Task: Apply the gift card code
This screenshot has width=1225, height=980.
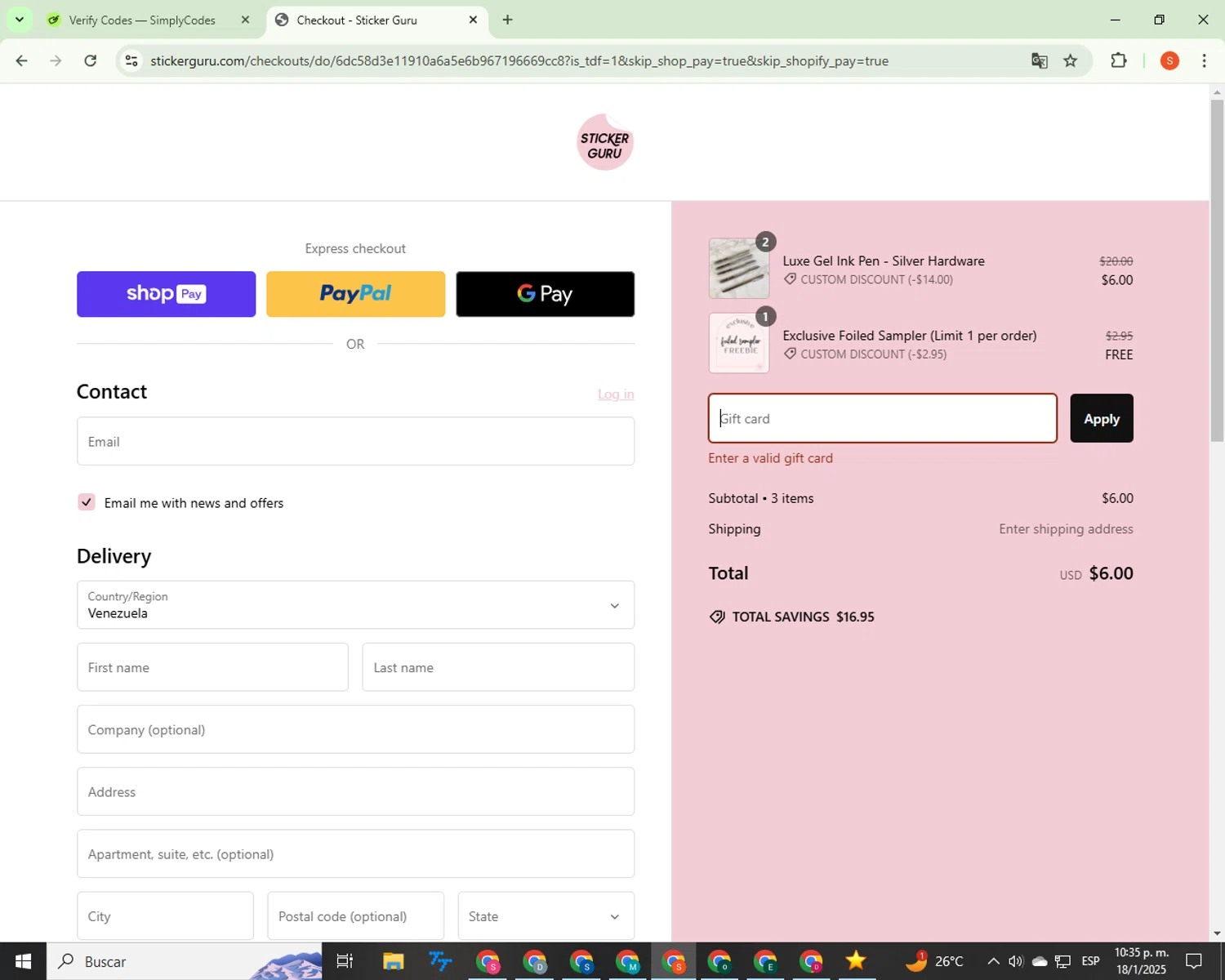Action: [x=1102, y=418]
